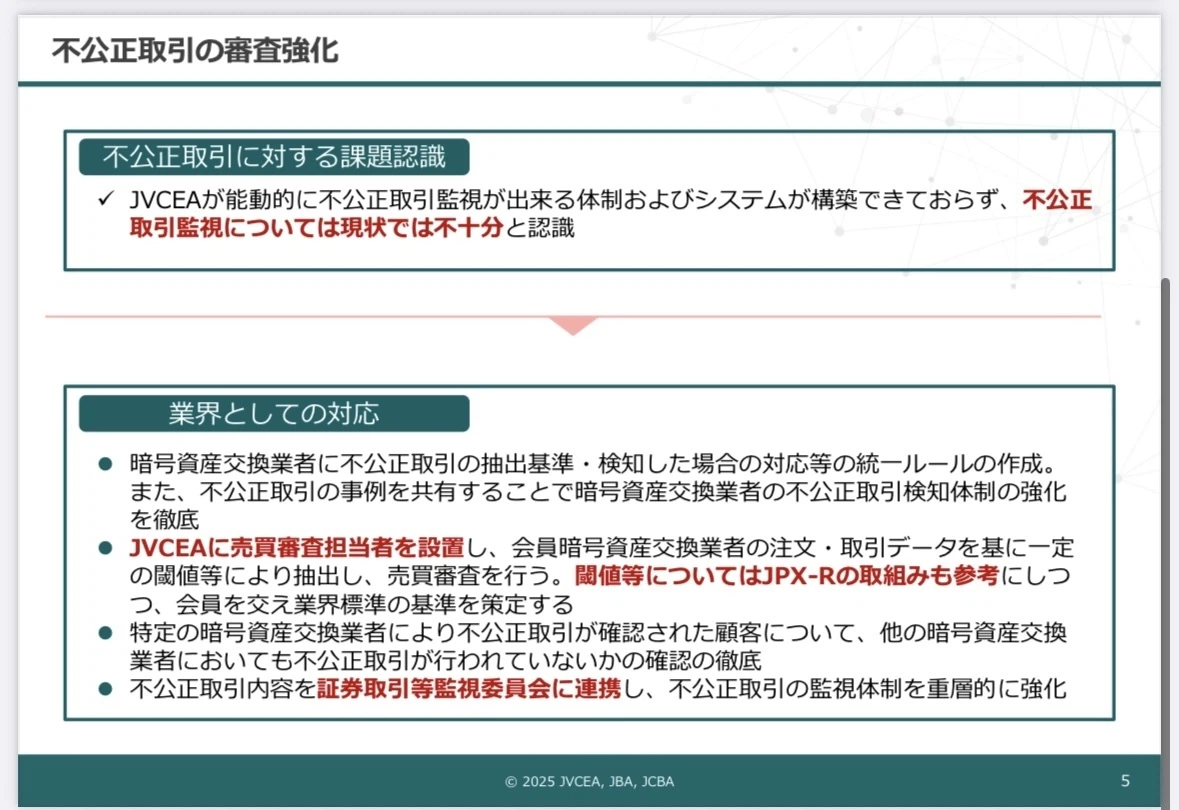This screenshot has width=1179, height=810.
Task: Click the 業界としての対応 header label
Action: [x=274, y=413]
